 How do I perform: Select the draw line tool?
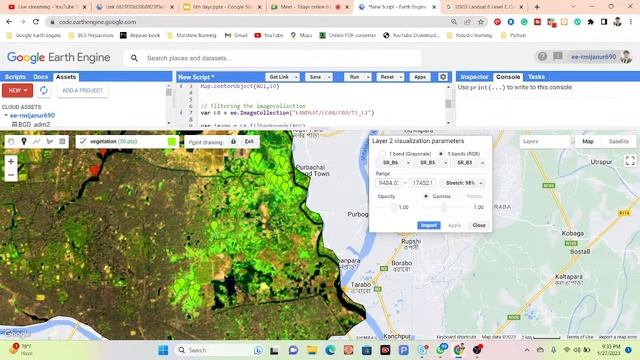37,141
